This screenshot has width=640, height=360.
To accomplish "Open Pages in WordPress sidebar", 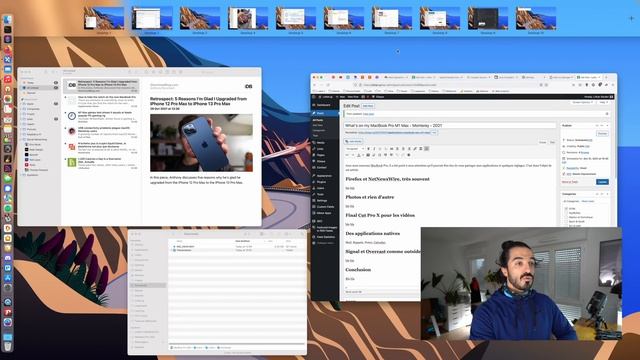I will click(321, 155).
